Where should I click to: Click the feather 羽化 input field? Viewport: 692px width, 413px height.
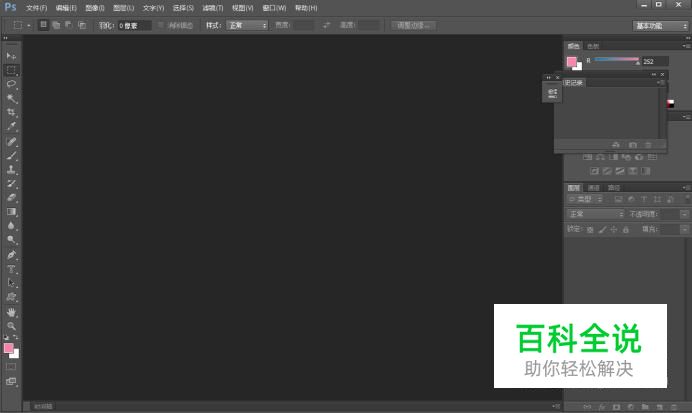135,26
